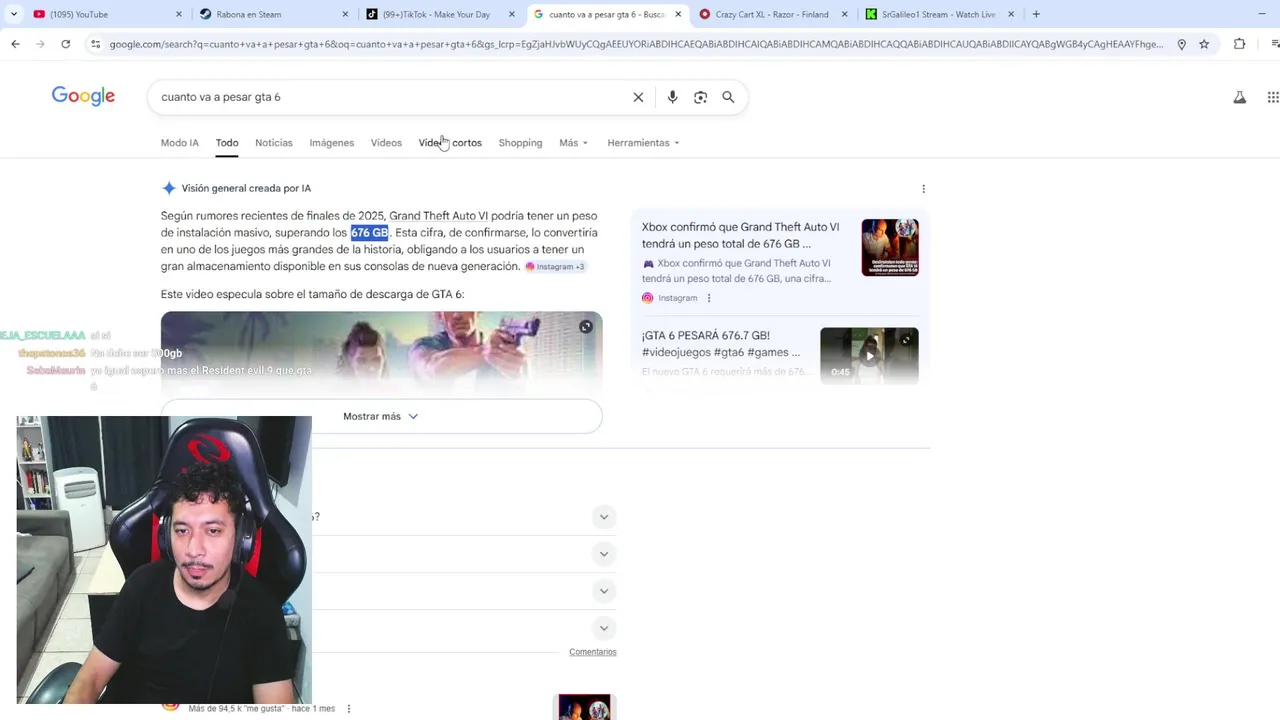The width and height of the screenshot is (1280, 720).
Task: Clear the Google search box text
Action: (638, 97)
